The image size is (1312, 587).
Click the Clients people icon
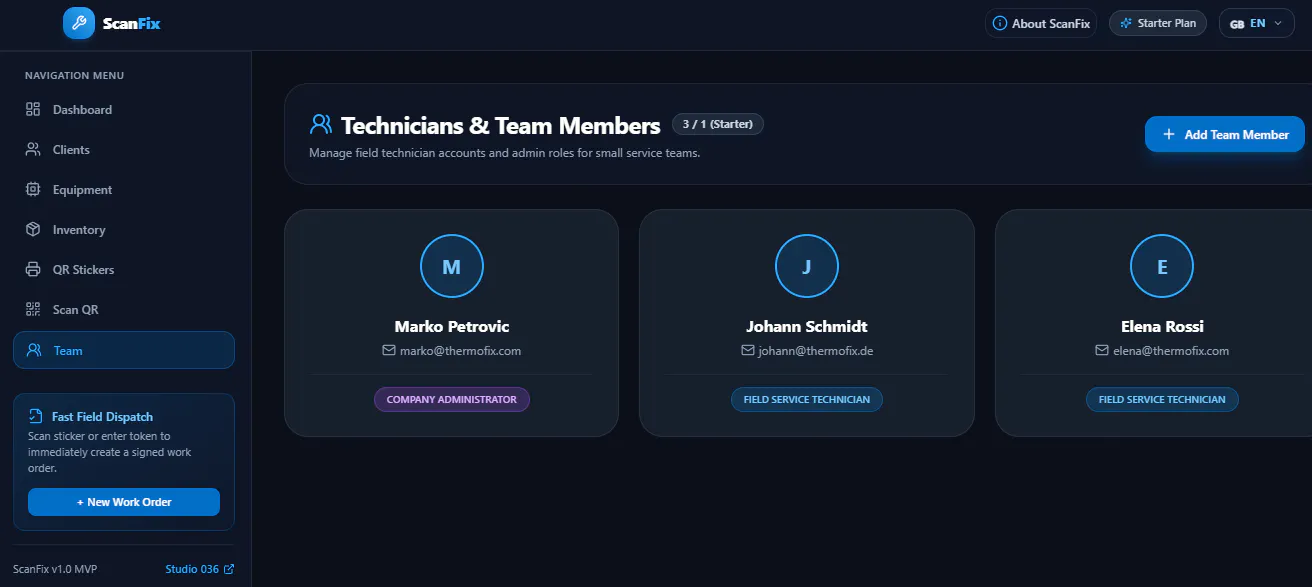33,149
